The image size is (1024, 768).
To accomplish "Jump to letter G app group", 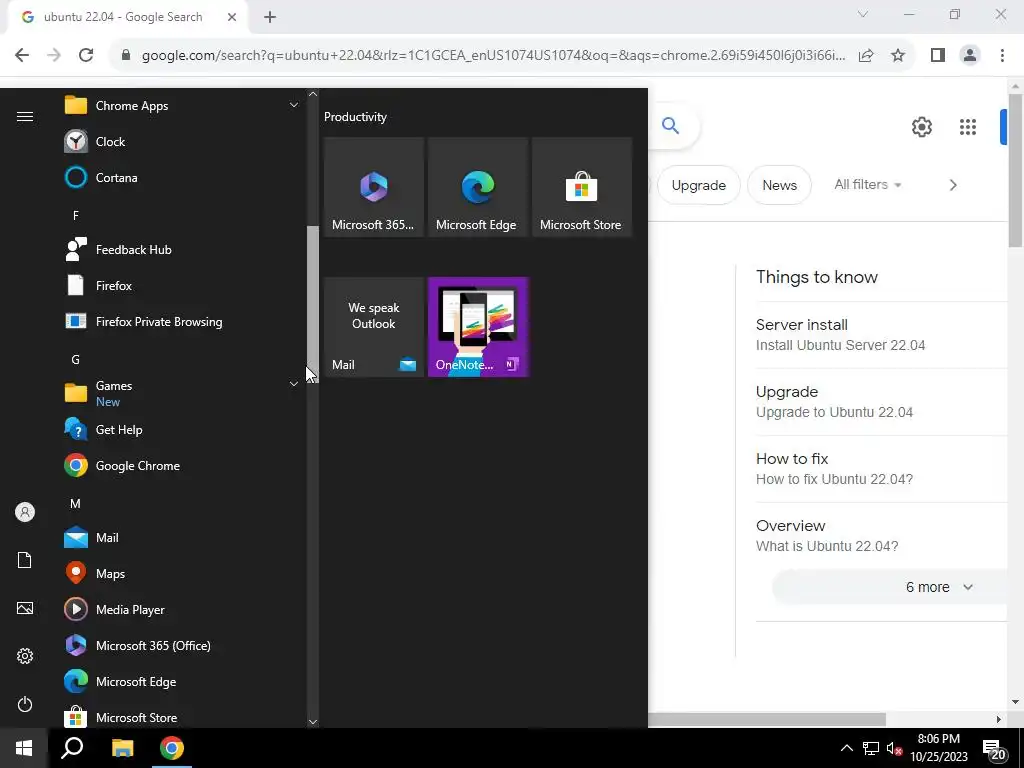I will (76, 360).
